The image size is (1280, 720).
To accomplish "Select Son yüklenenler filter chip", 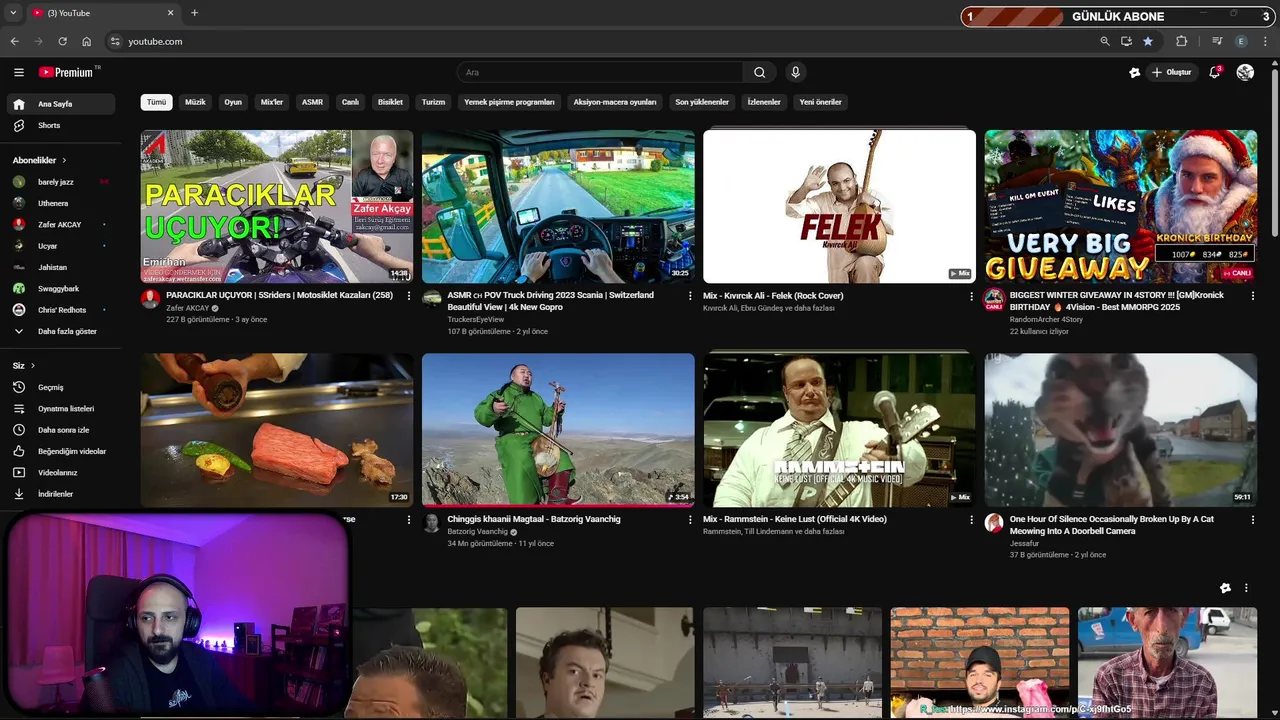I will 702,102.
